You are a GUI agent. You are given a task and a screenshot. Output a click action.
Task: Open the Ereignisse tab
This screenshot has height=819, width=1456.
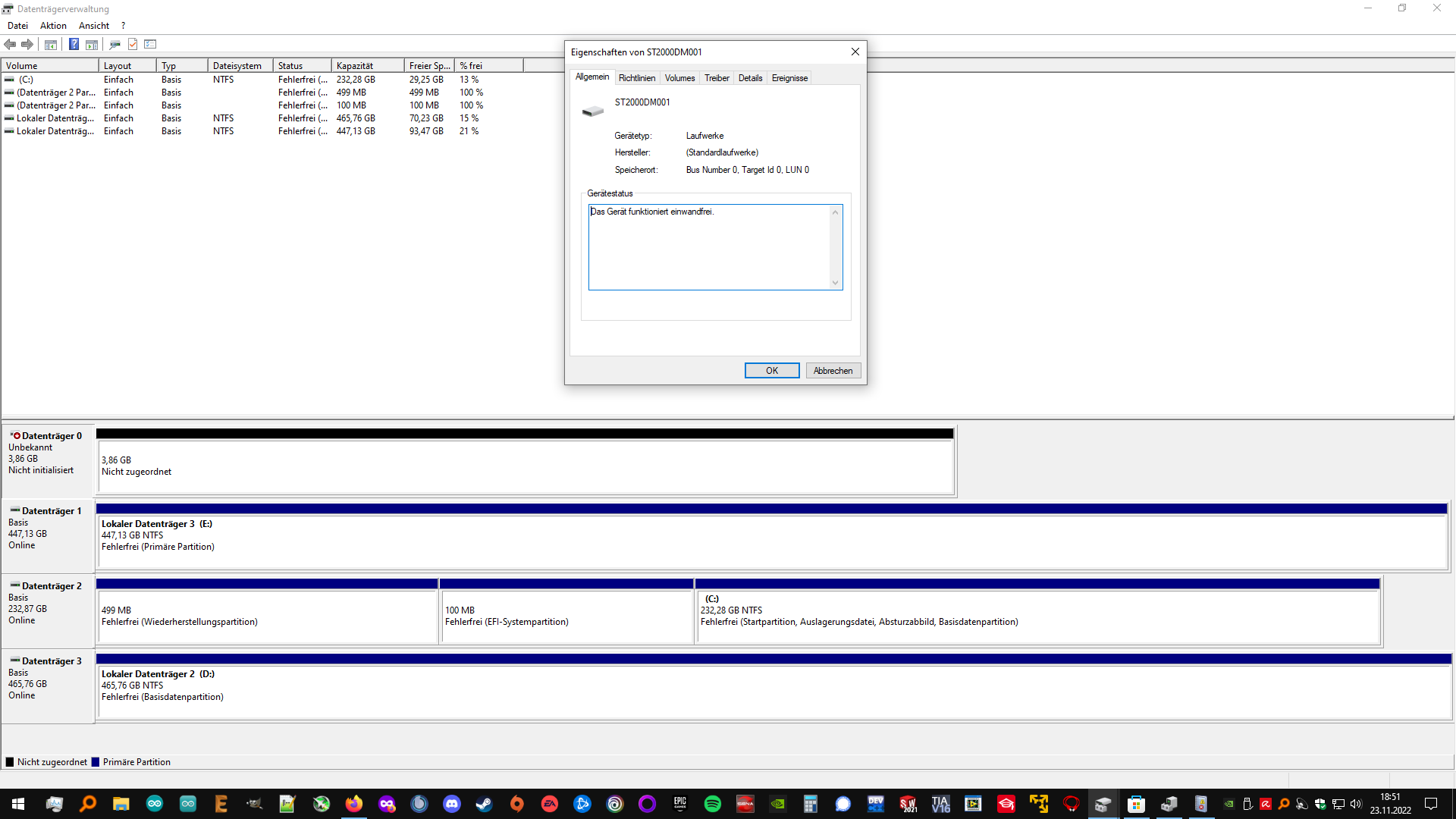tap(789, 78)
